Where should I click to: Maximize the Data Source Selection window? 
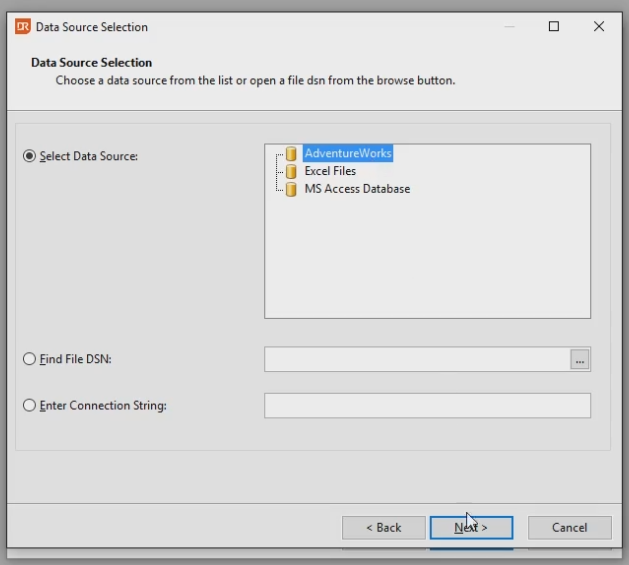pyautogui.click(x=553, y=27)
